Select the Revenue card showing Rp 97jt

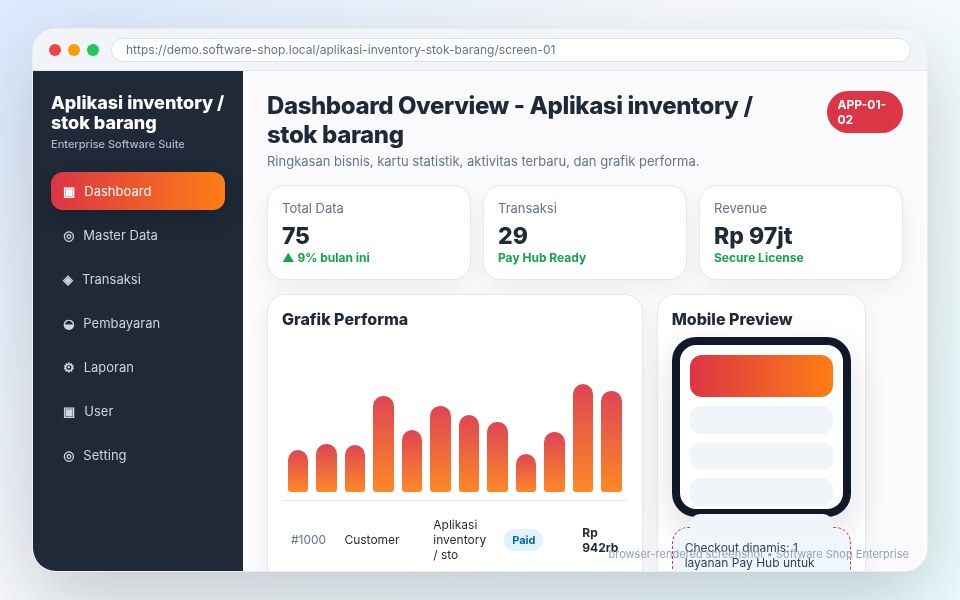pos(801,233)
